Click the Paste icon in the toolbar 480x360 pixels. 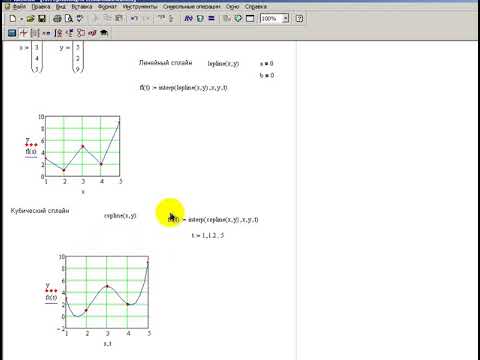point(119,19)
